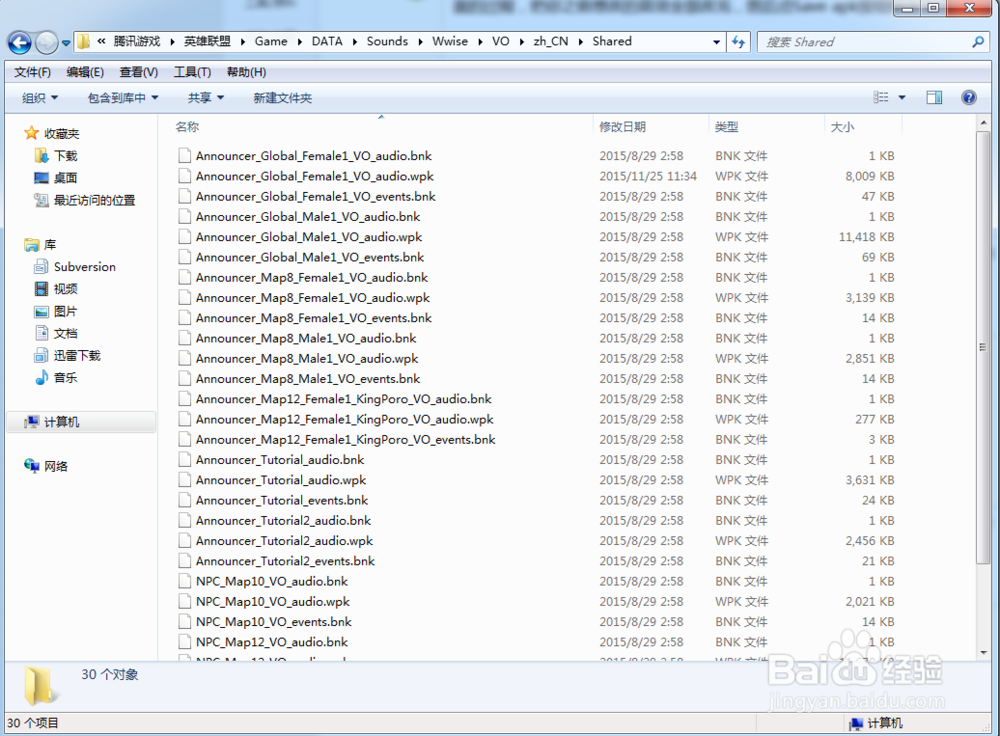Open the 文件(F) menu

(x=33, y=72)
